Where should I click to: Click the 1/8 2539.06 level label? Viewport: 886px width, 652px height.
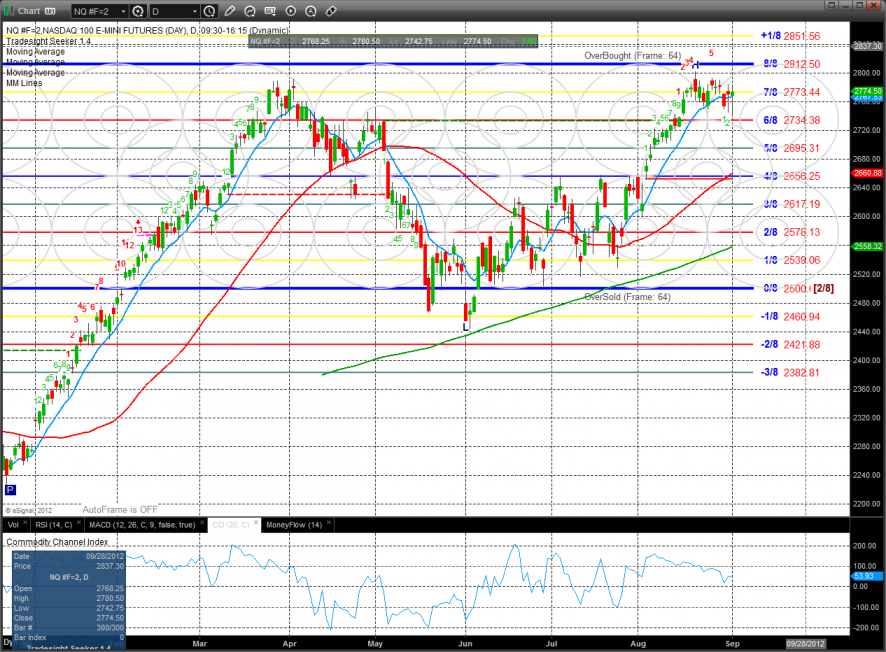tap(791, 260)
